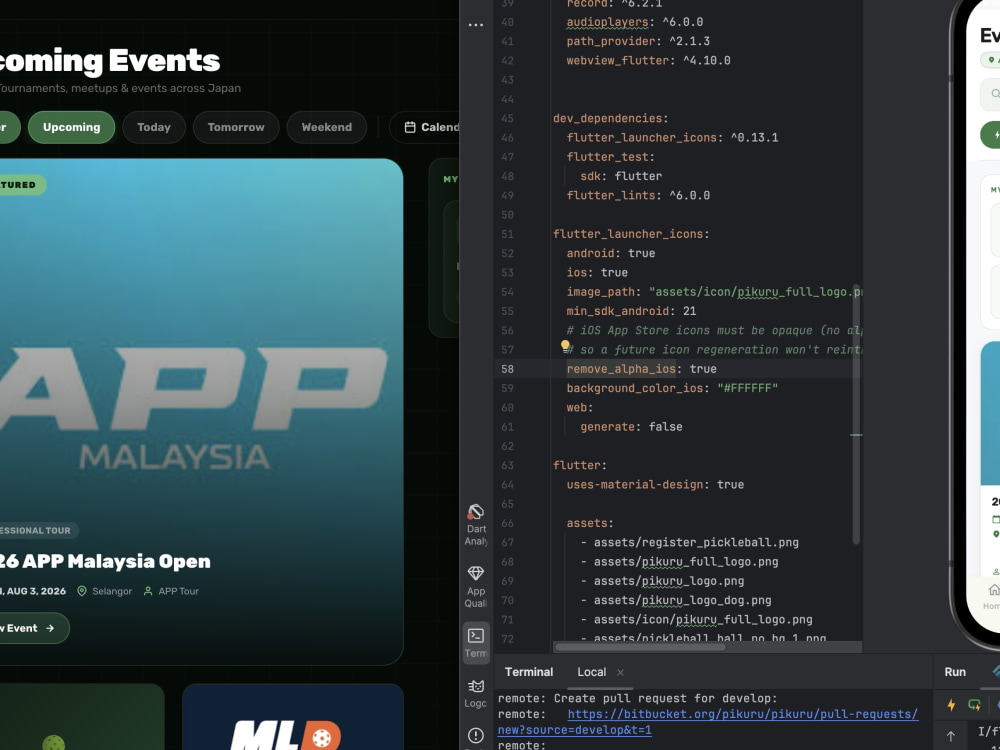Click the green hot restart icon
The height and width of the screenshot is (750, 1000).
[x=974, y=705]
